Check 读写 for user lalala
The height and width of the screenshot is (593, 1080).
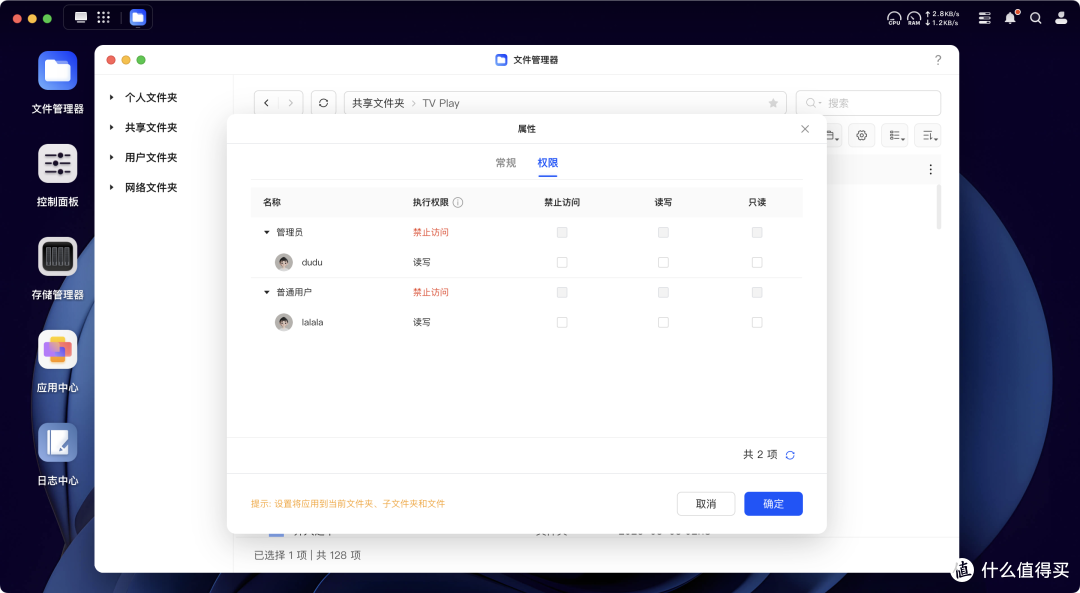coord(663,322)
